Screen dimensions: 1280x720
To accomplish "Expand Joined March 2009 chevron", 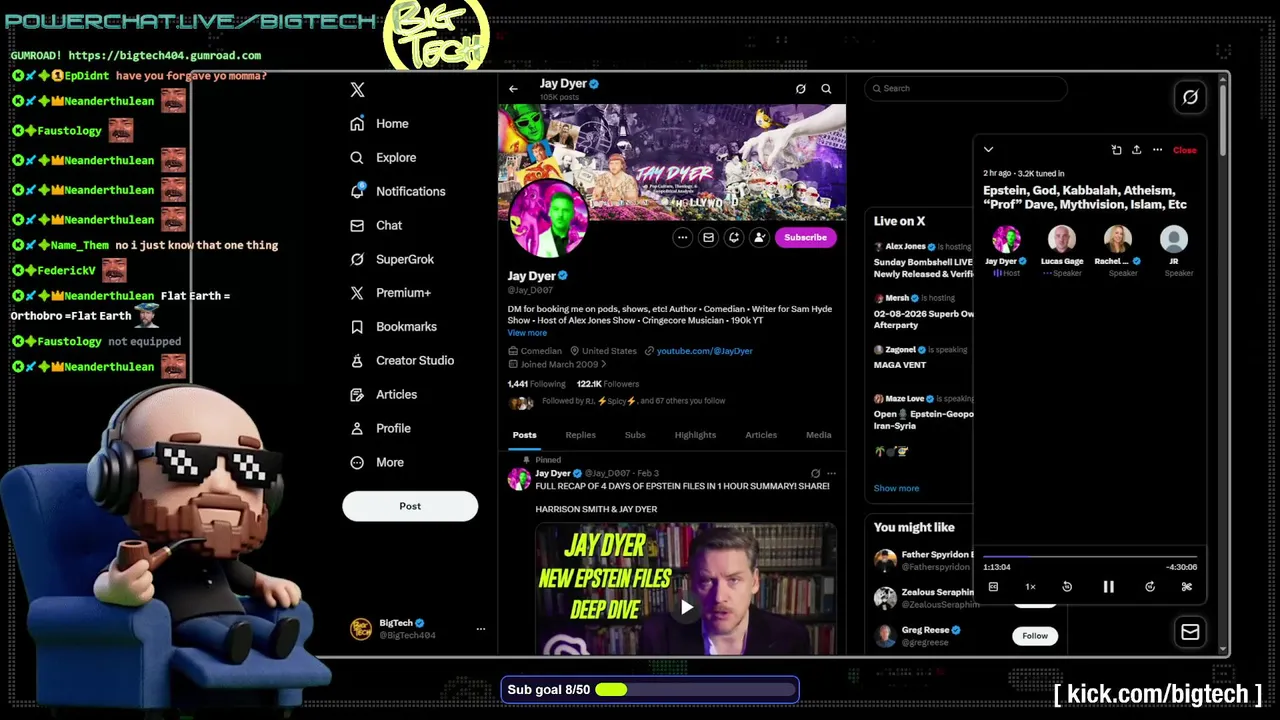I will [603, 364].
